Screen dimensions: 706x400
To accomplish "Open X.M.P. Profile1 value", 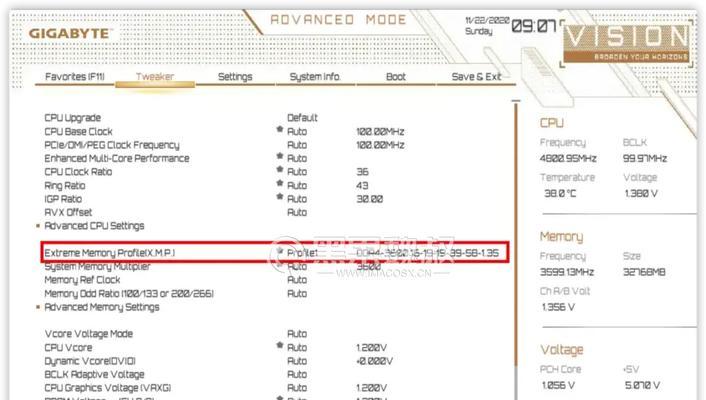I will [303, 253].
